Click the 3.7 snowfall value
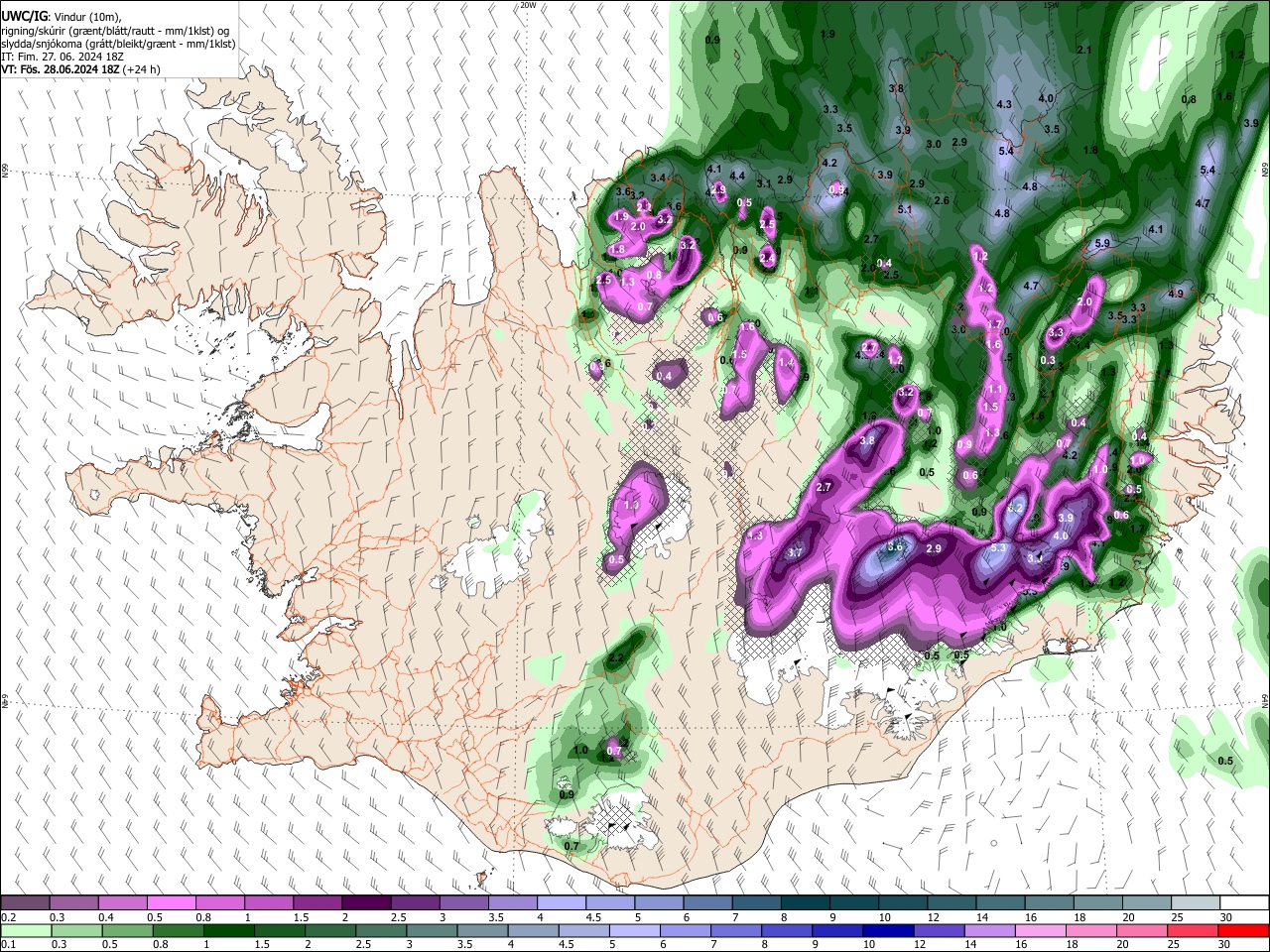This screenshot has width=1270, height=952. (795, 552)
